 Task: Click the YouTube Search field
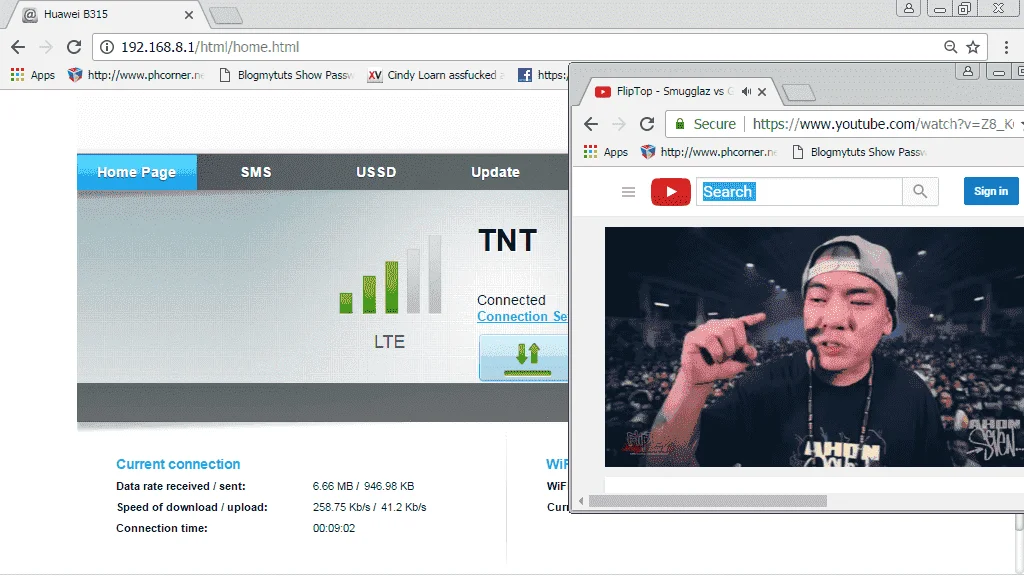(799, 192)
